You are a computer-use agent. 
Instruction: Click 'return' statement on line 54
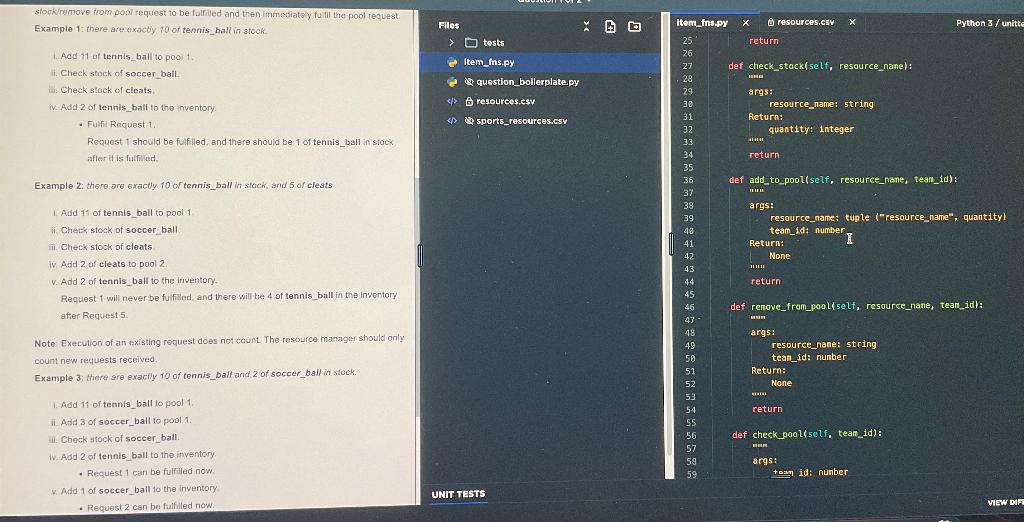tap(767, 409)
